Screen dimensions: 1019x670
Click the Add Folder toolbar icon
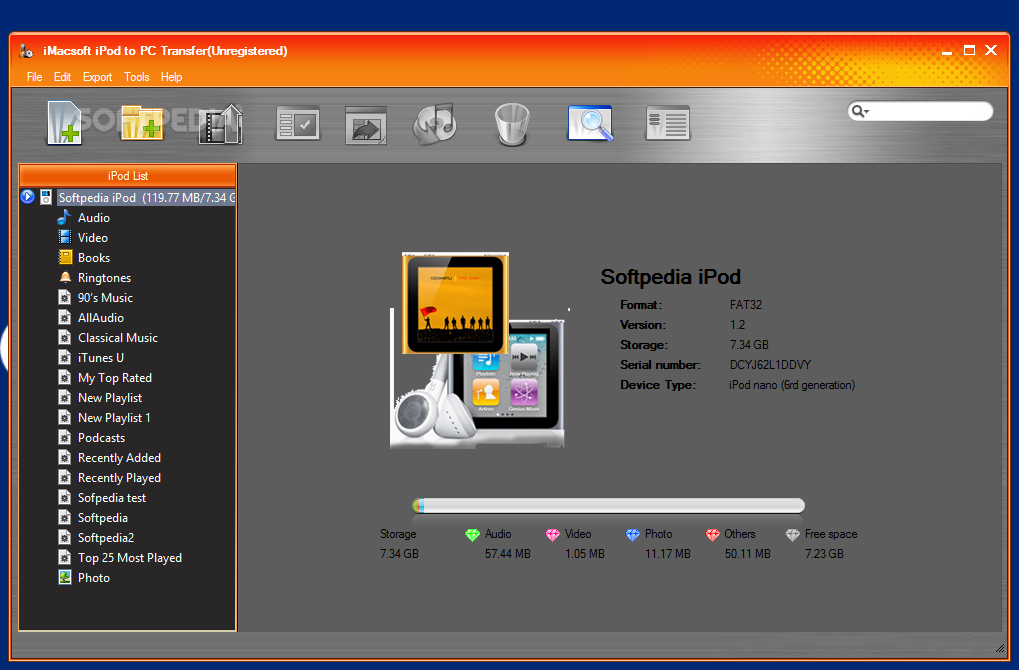pyautogui.click(x=141, y=123)
